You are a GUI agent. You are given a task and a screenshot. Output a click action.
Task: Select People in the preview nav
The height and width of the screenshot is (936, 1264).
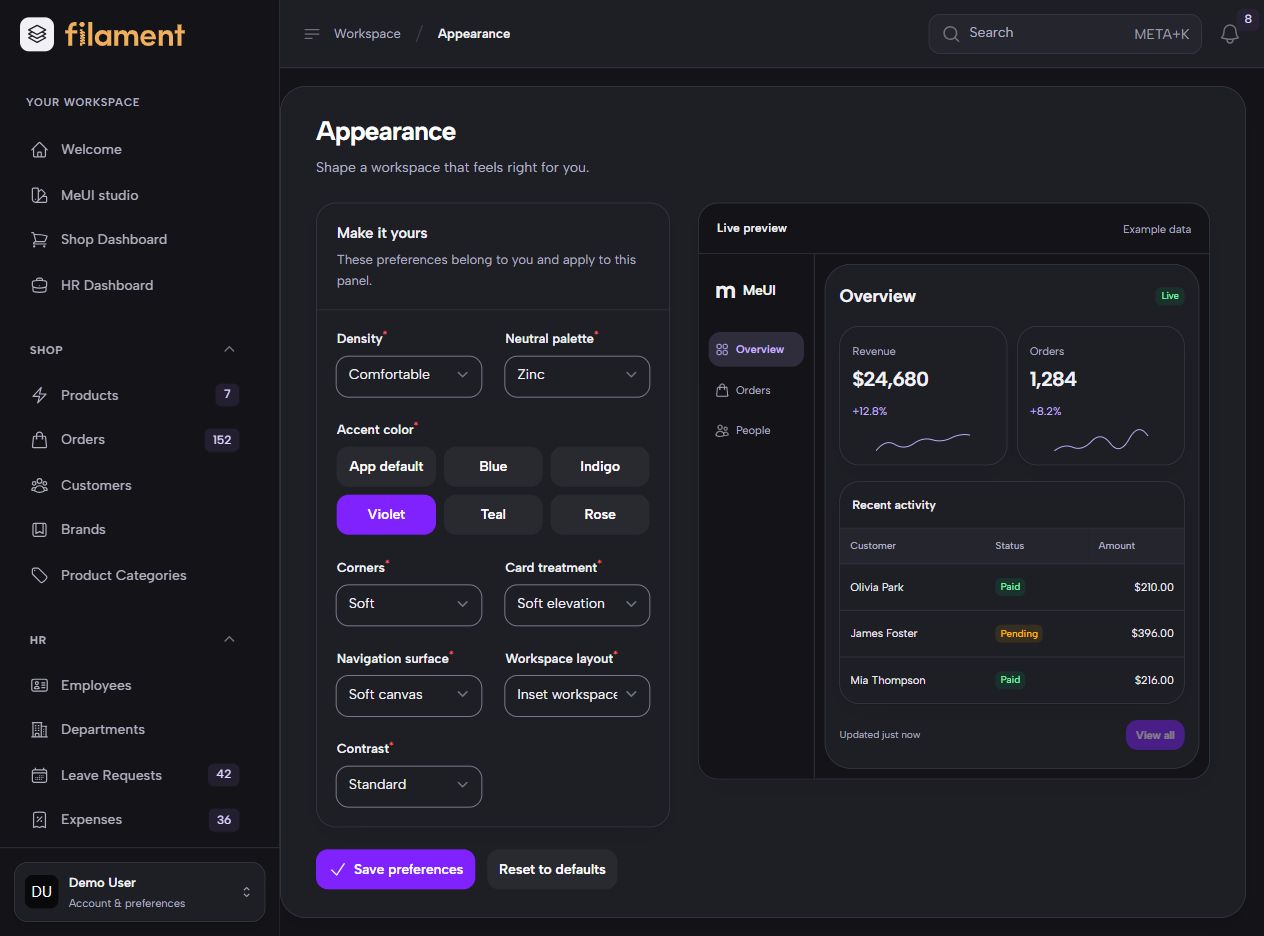(756, 431)
